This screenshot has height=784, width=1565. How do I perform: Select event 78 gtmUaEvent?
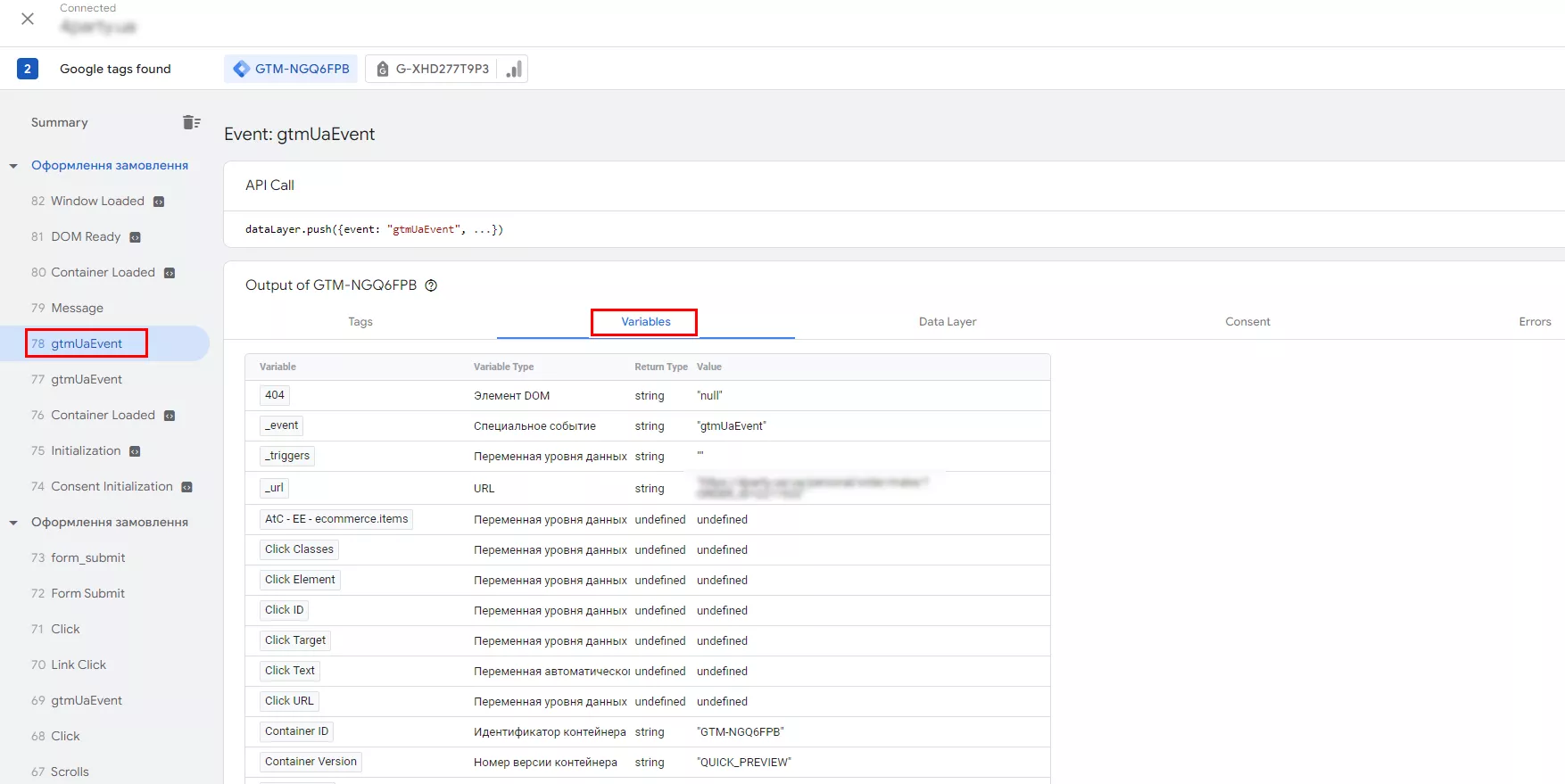(77, 343)
